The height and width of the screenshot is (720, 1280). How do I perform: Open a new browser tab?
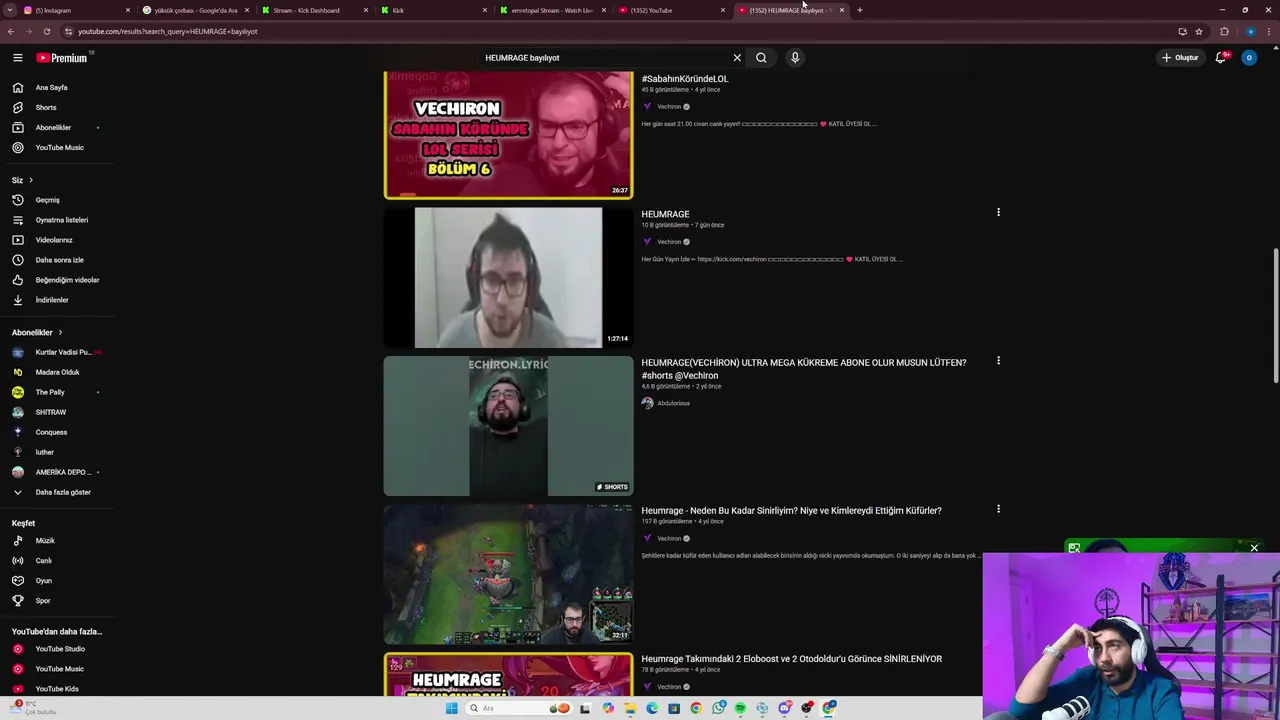pyautogui.click(x=859, y=10)
